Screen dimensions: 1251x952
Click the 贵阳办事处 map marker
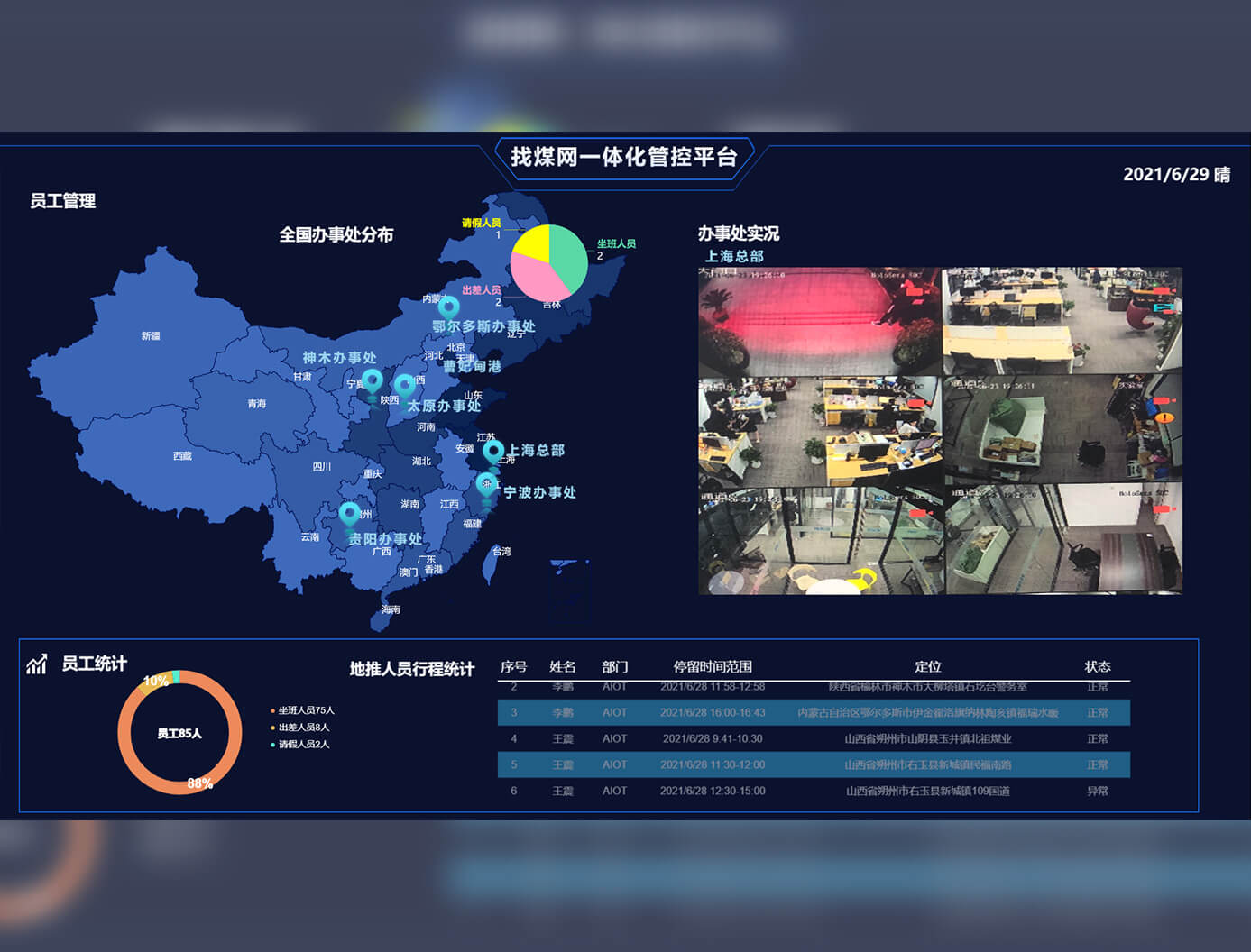pos(350,515)
